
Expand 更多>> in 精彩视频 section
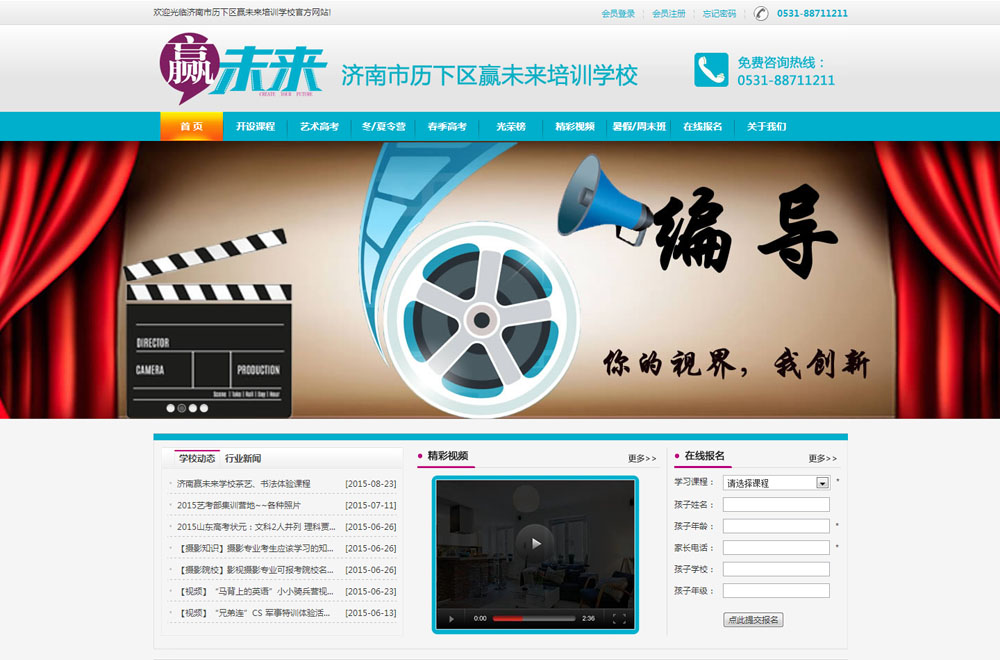tap(642, 459)
